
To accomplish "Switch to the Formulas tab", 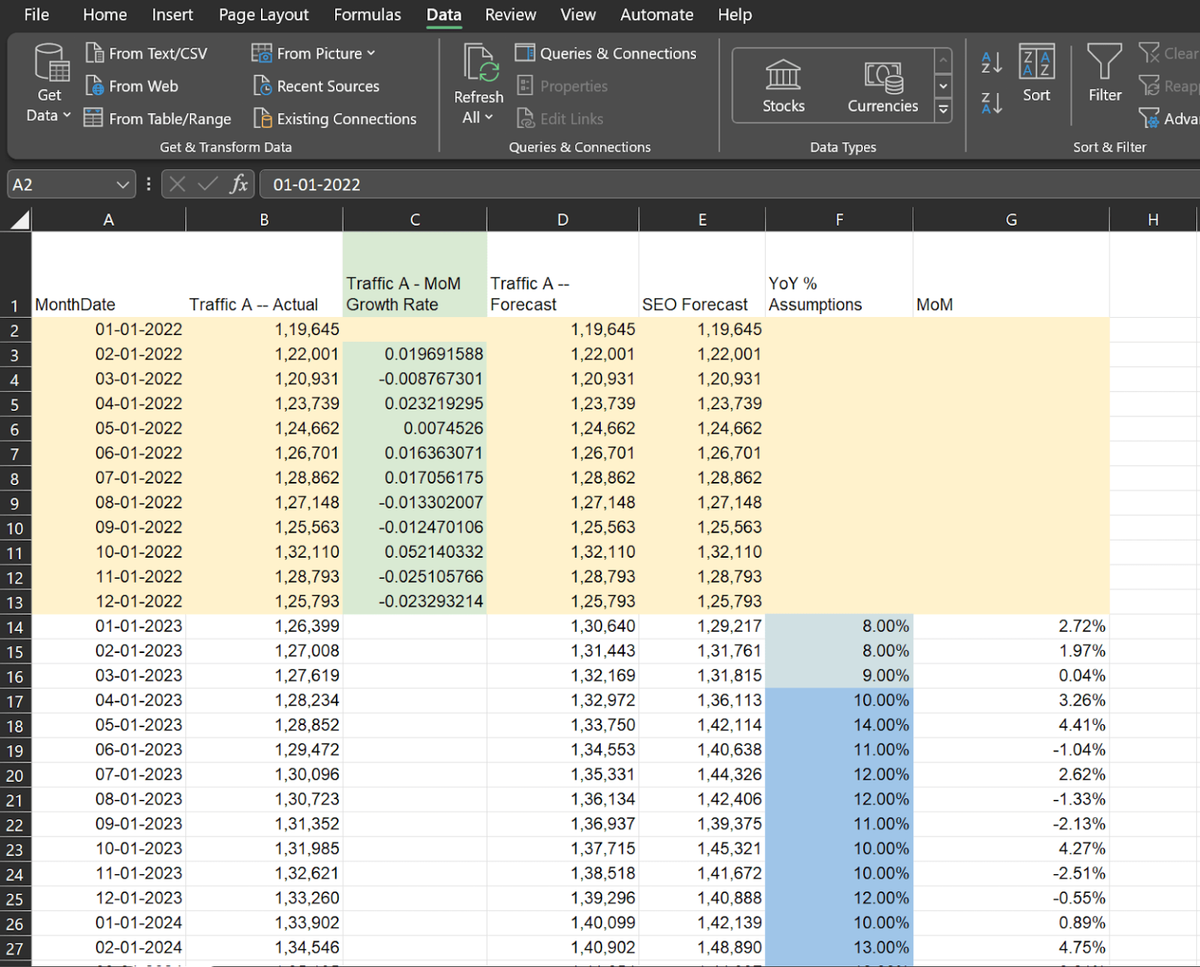I will point(367,15).
